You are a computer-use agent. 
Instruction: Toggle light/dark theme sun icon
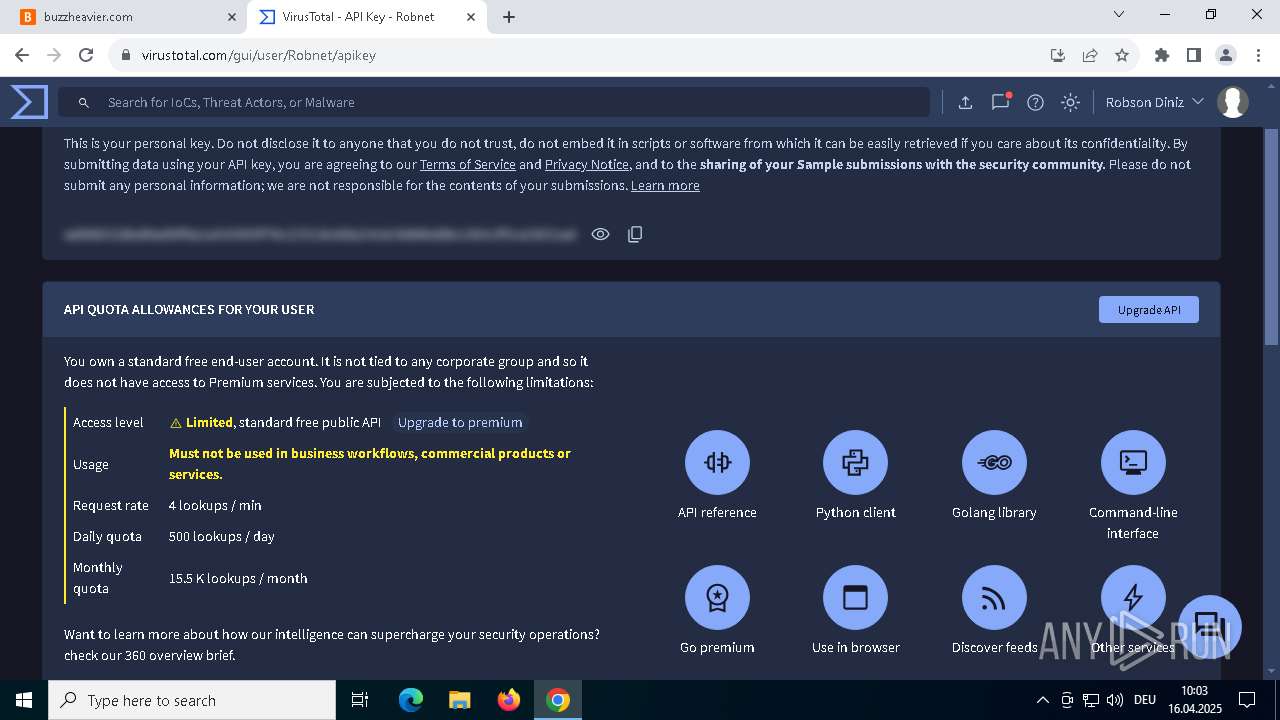1071,102
